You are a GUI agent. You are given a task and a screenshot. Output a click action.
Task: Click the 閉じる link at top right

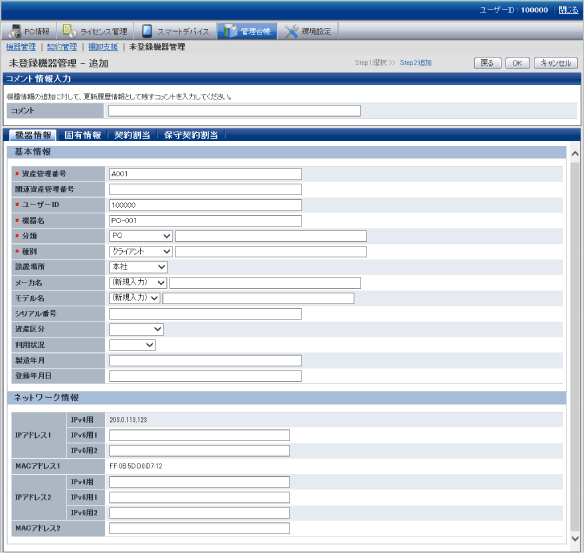pos(568,10)
